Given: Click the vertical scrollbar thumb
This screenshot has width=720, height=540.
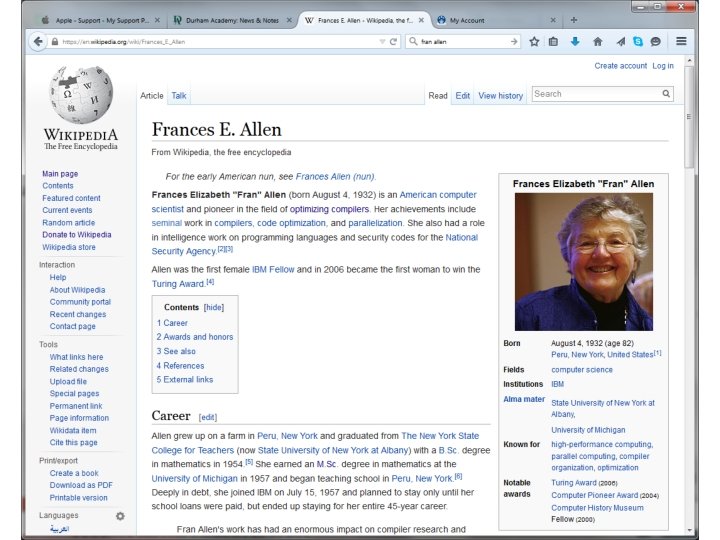Looking at the screenshot, I should [689, 117].
